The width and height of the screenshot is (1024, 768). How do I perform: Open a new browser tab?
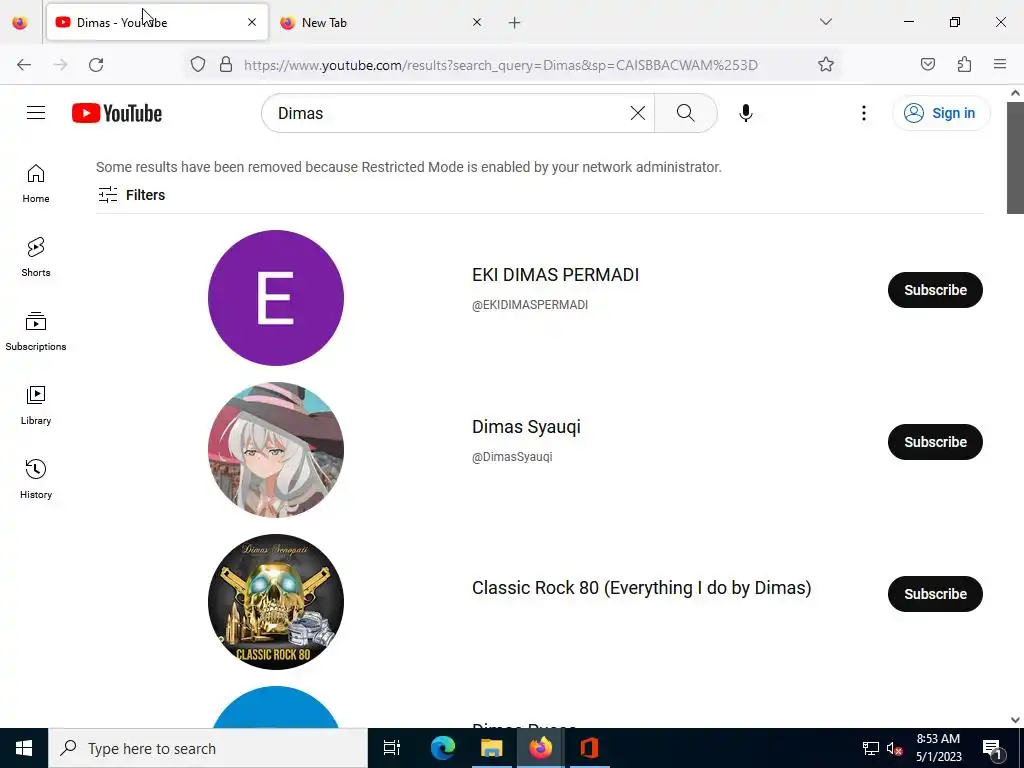(x=515, y=23)
